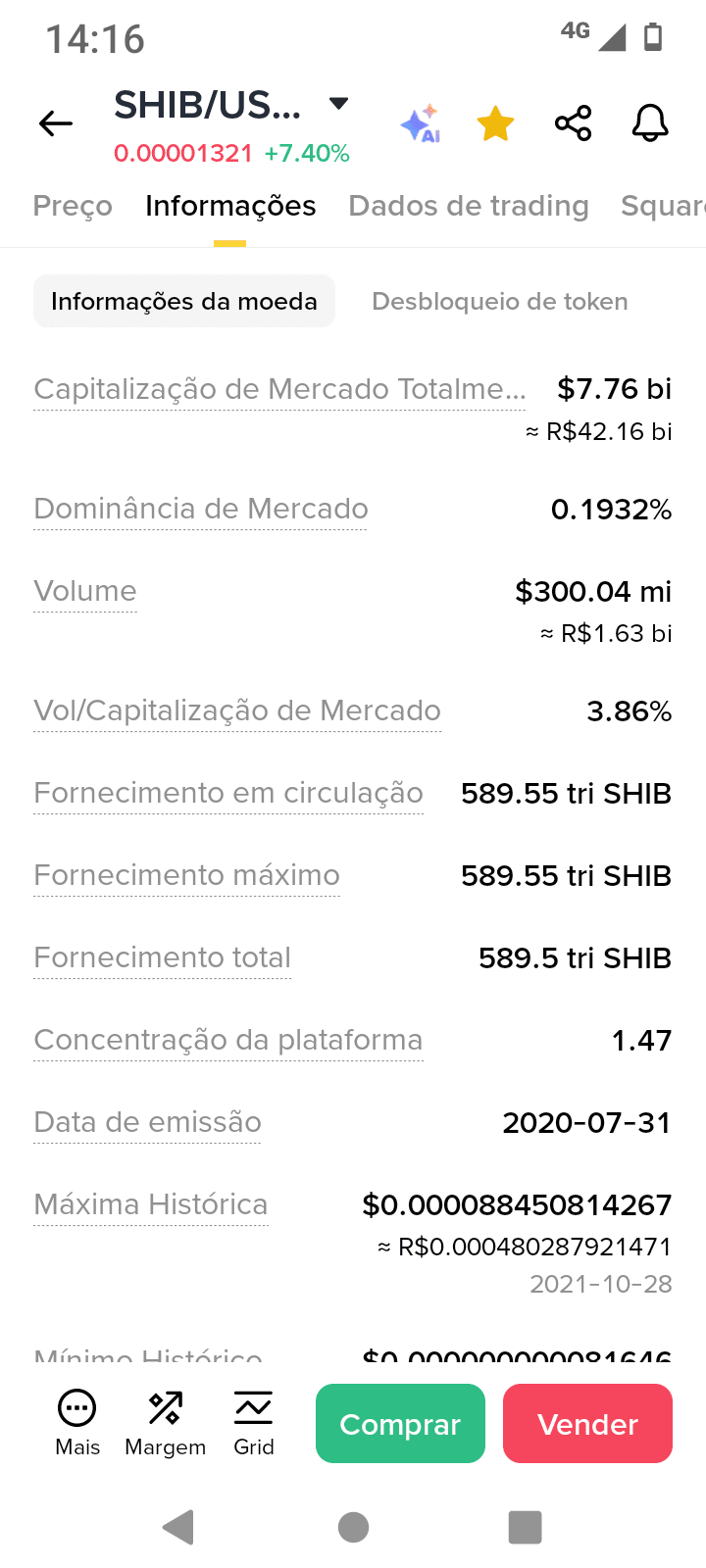The image size is (706, 1568).
Task: Show tooltip for Fornecimento em circulação
Action: 228,793
